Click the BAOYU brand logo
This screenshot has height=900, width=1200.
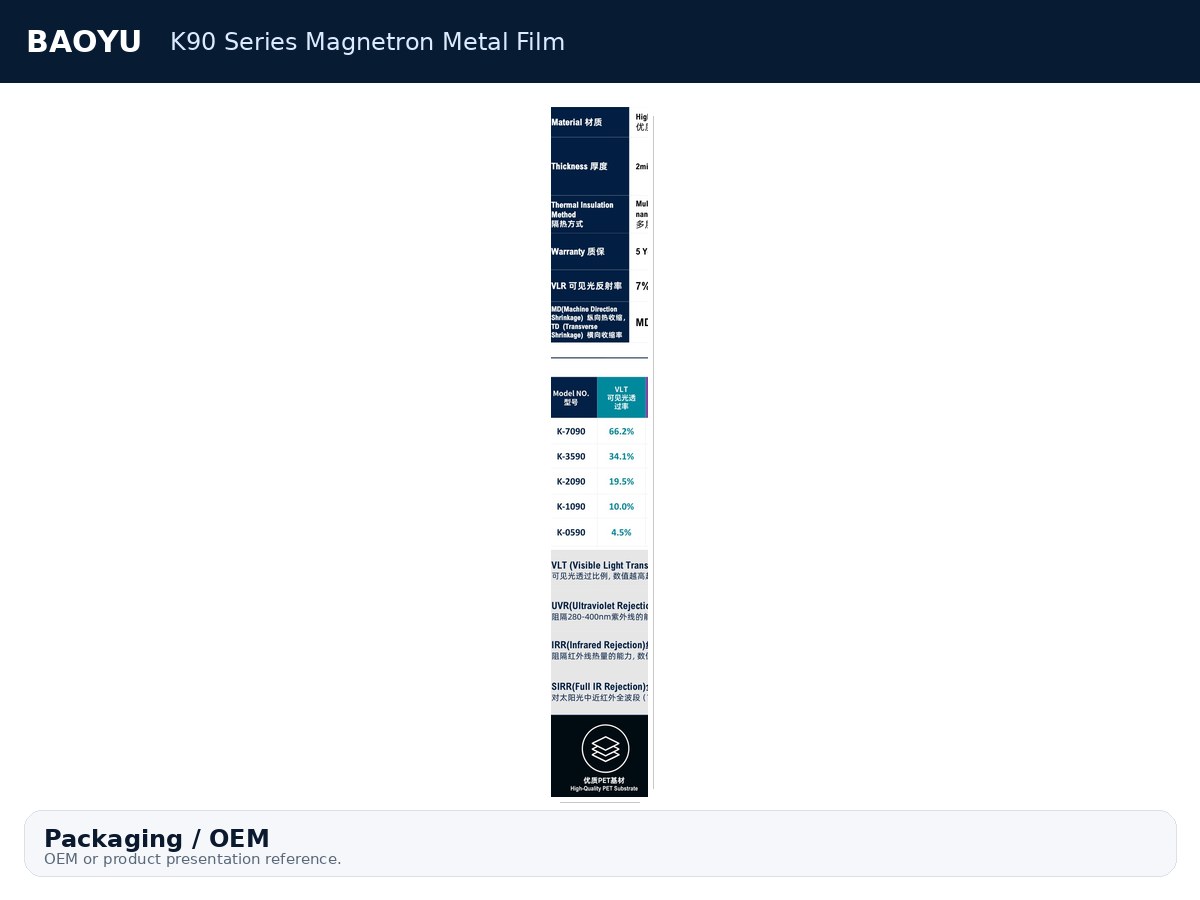pos(84,42)
